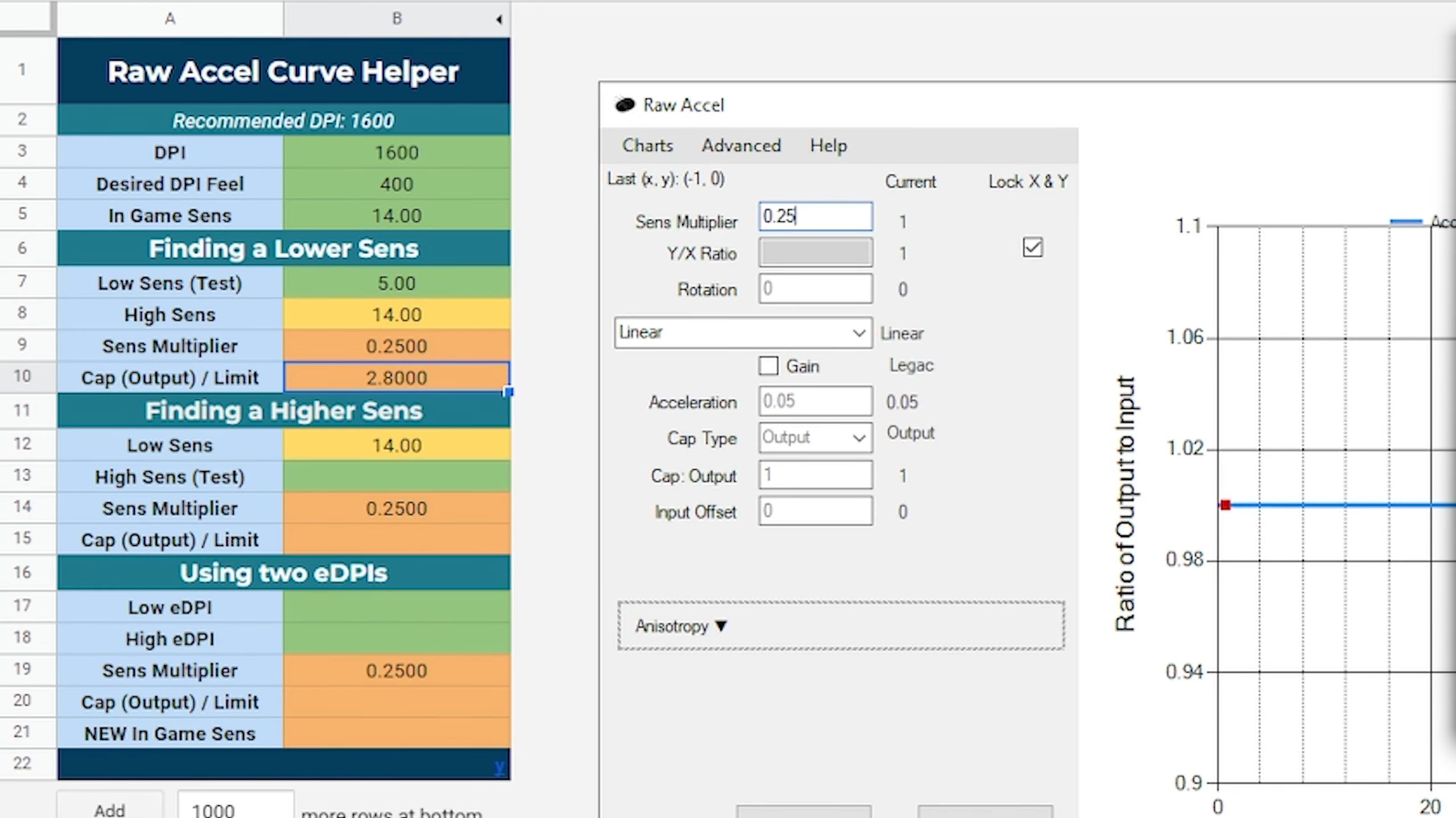The height and width of the screenshot is (818, 1456).
Task: Select the empty High Sens (Test) cell
Action: click(397, 476)
